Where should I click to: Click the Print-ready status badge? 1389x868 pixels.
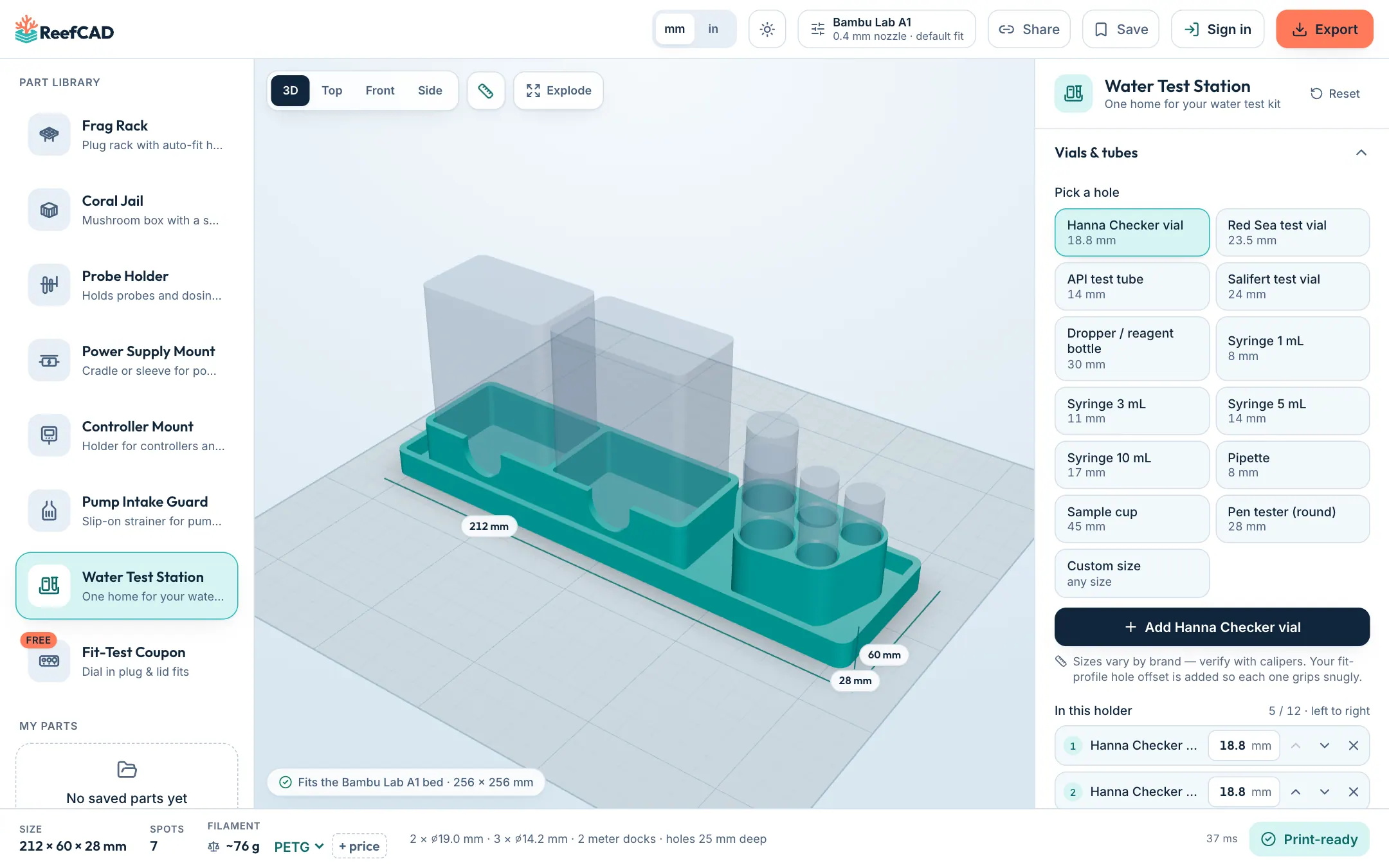(1309, 839)
